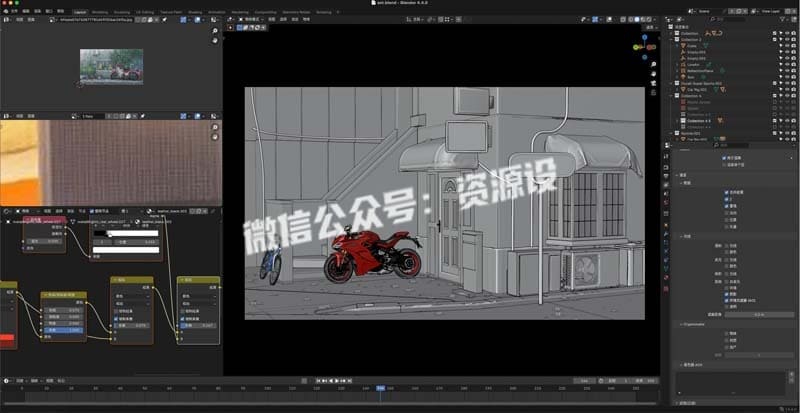Expand the Collection 2 tree arrow

pyautogui.click(x=672, y=39)
